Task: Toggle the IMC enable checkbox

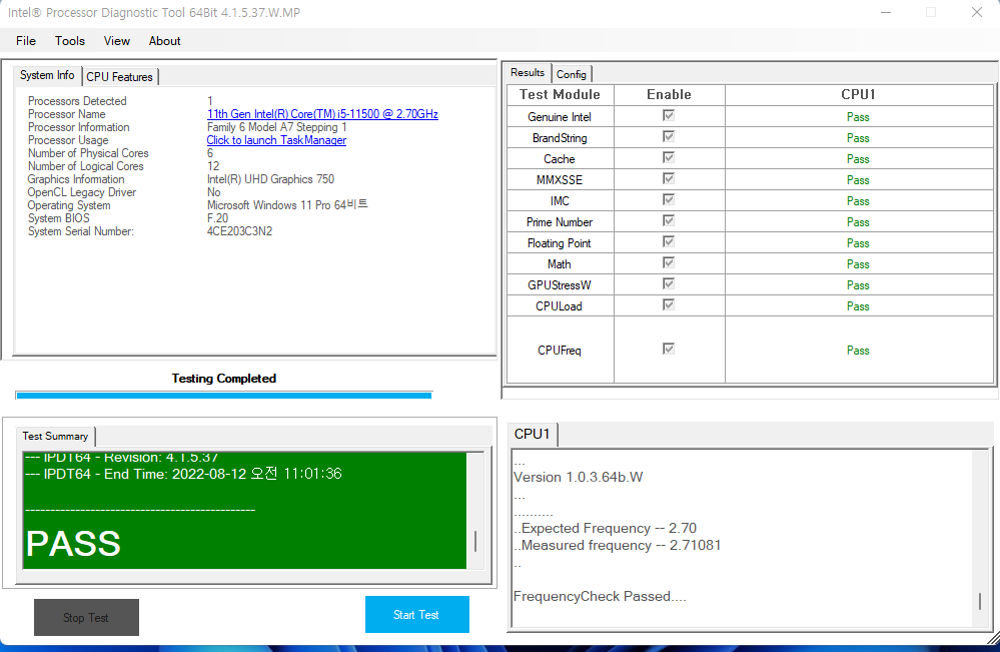Action: pyautogui.click(x=668, y=200)
